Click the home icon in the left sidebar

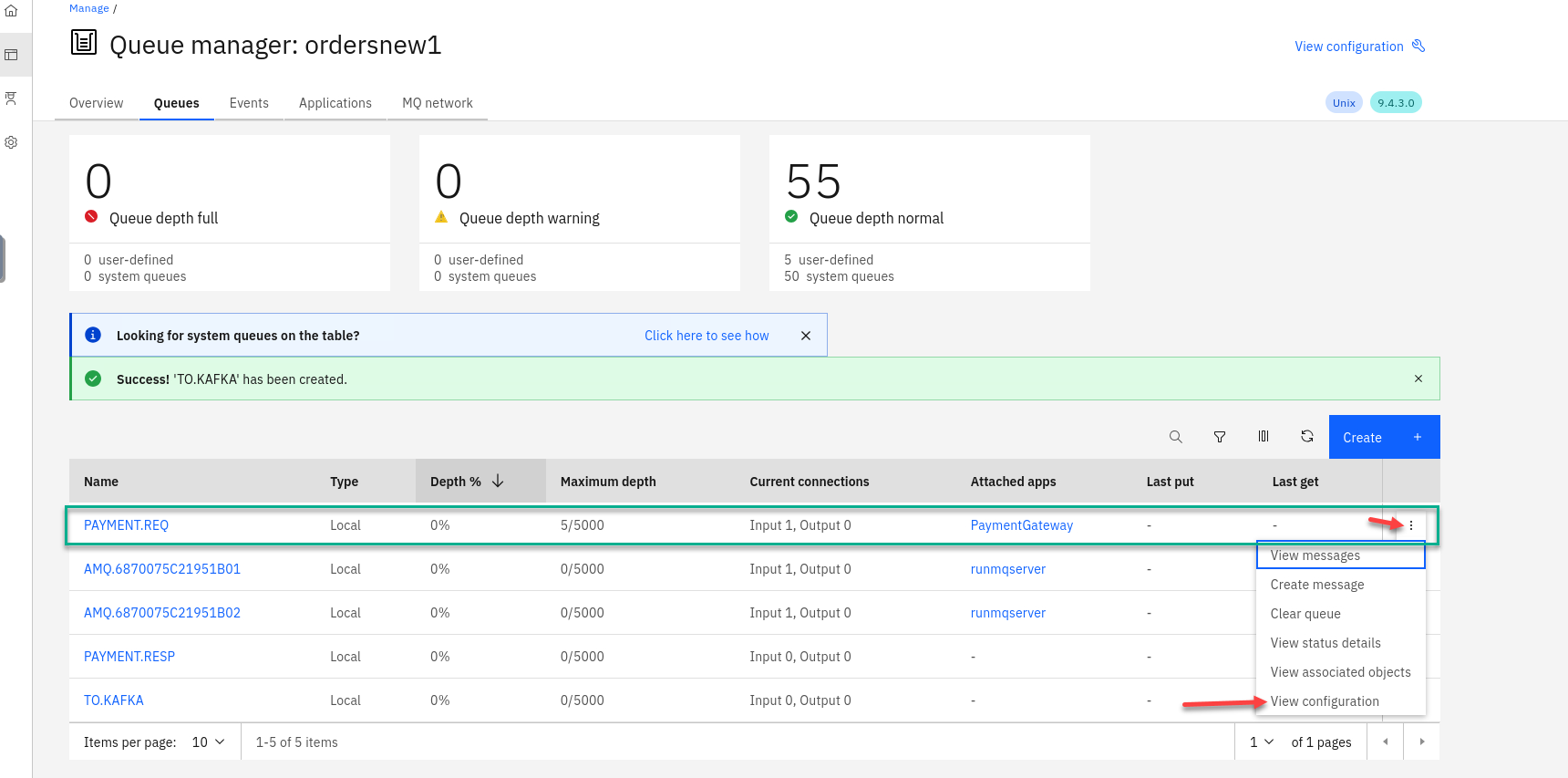click(12, 11)
